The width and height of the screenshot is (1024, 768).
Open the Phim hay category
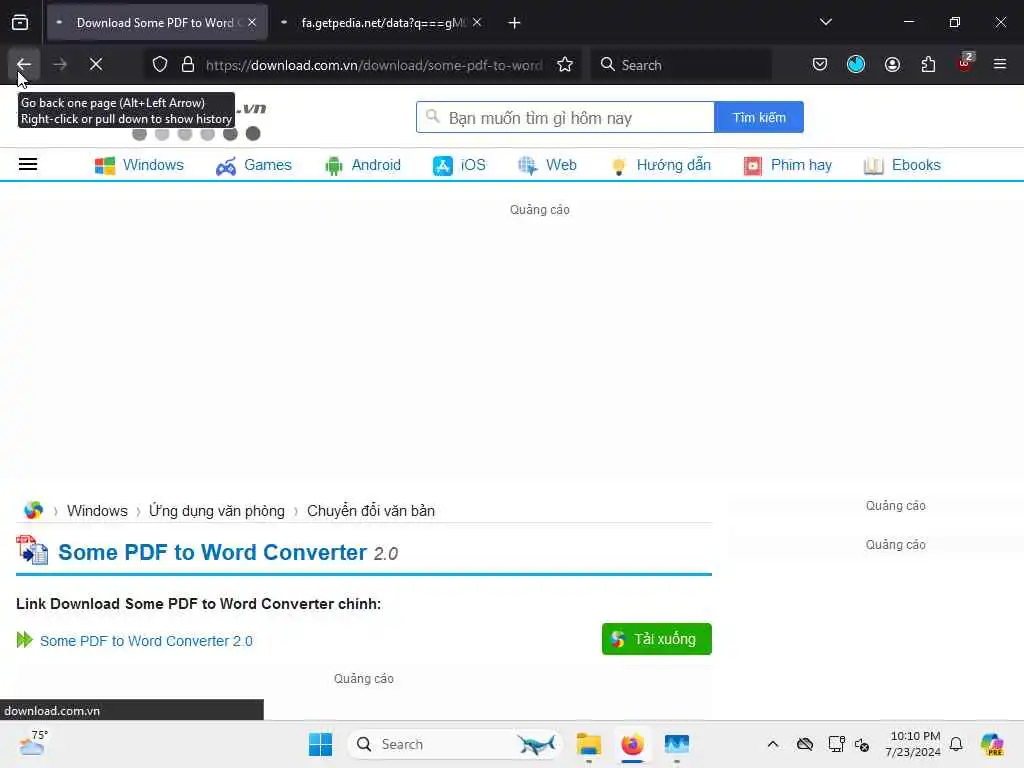788,165
